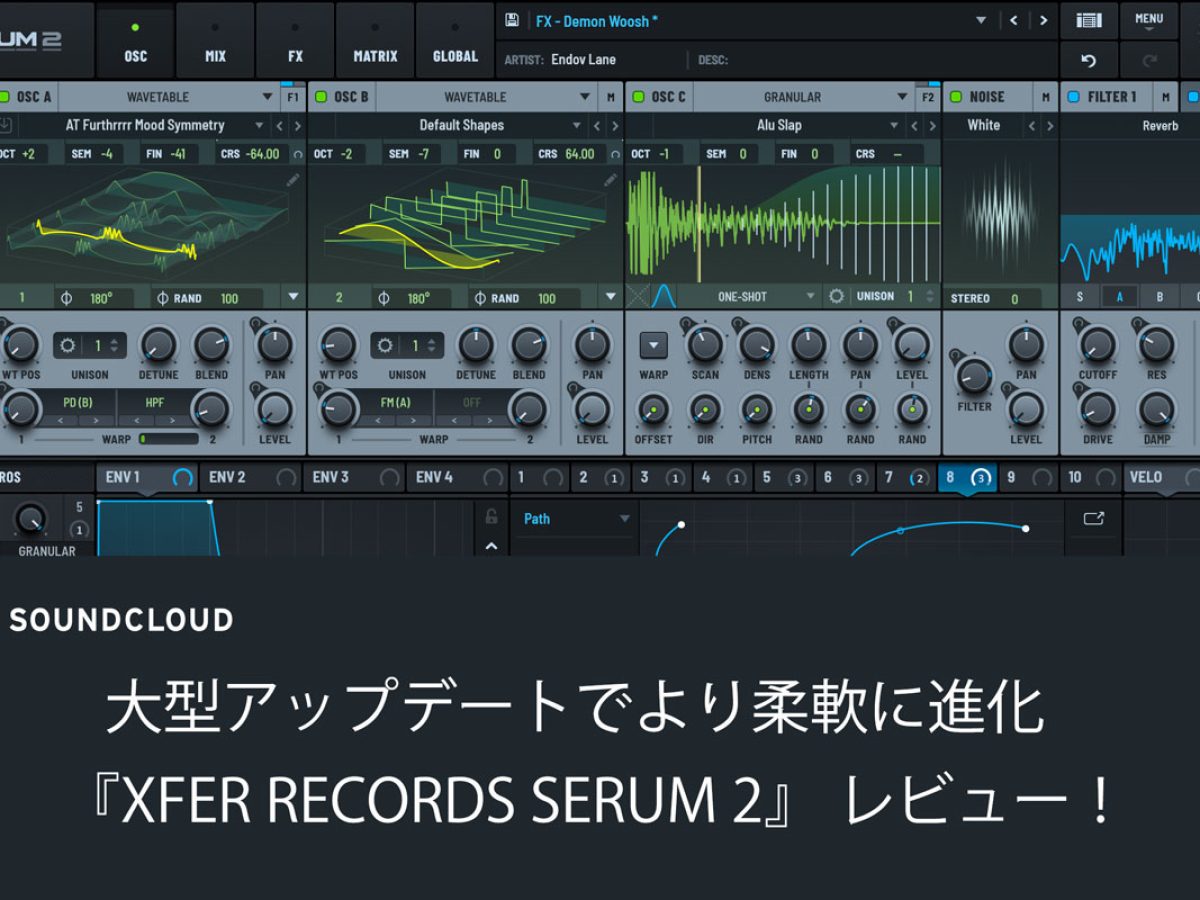The width and height of the screenshot is (1200, 900).
Task: Open OSC A WAVETABLE type dropdown
Action: click(x=168, y=97)
